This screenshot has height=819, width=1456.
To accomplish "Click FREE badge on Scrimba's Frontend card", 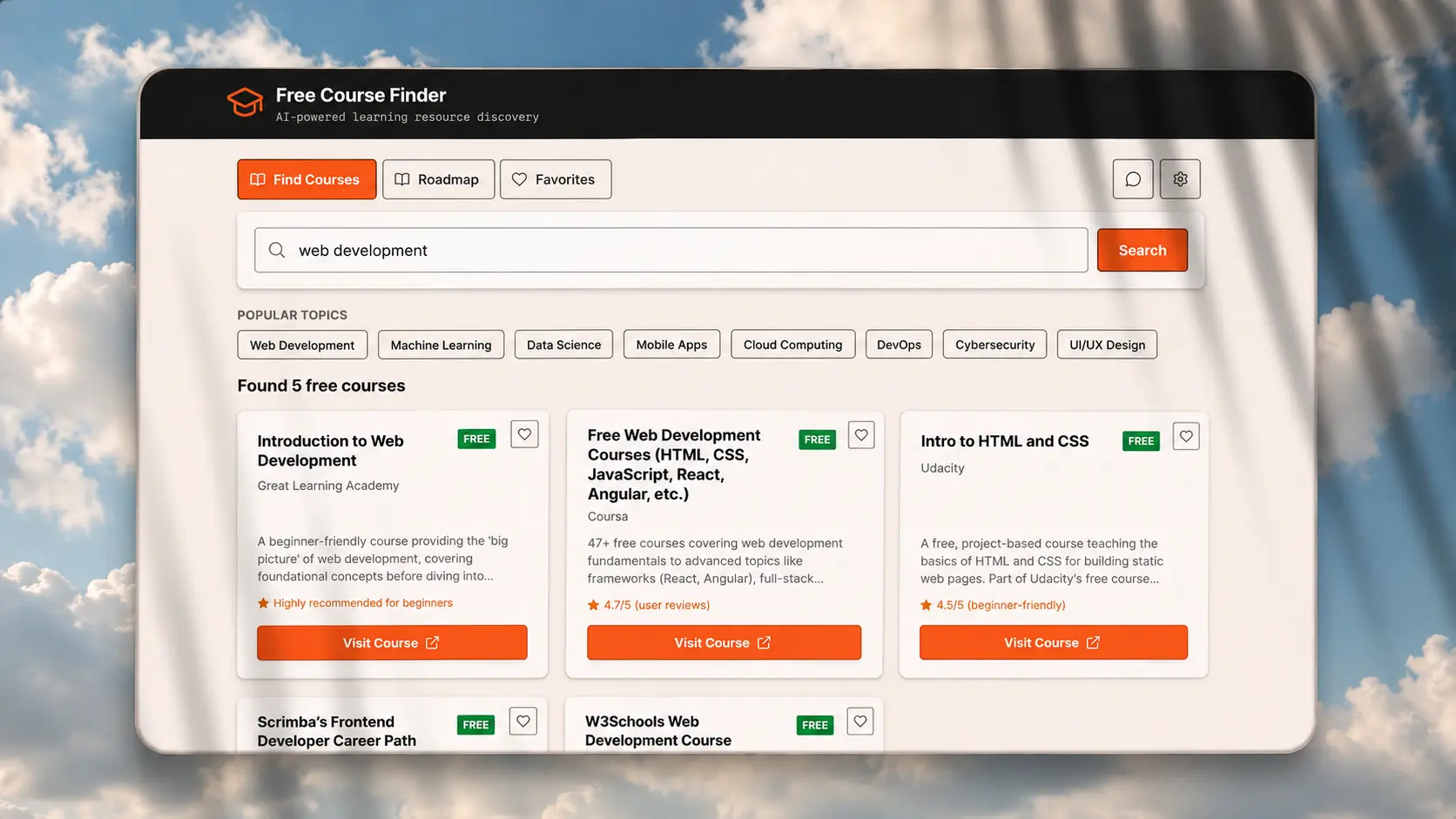I will 475,725.
